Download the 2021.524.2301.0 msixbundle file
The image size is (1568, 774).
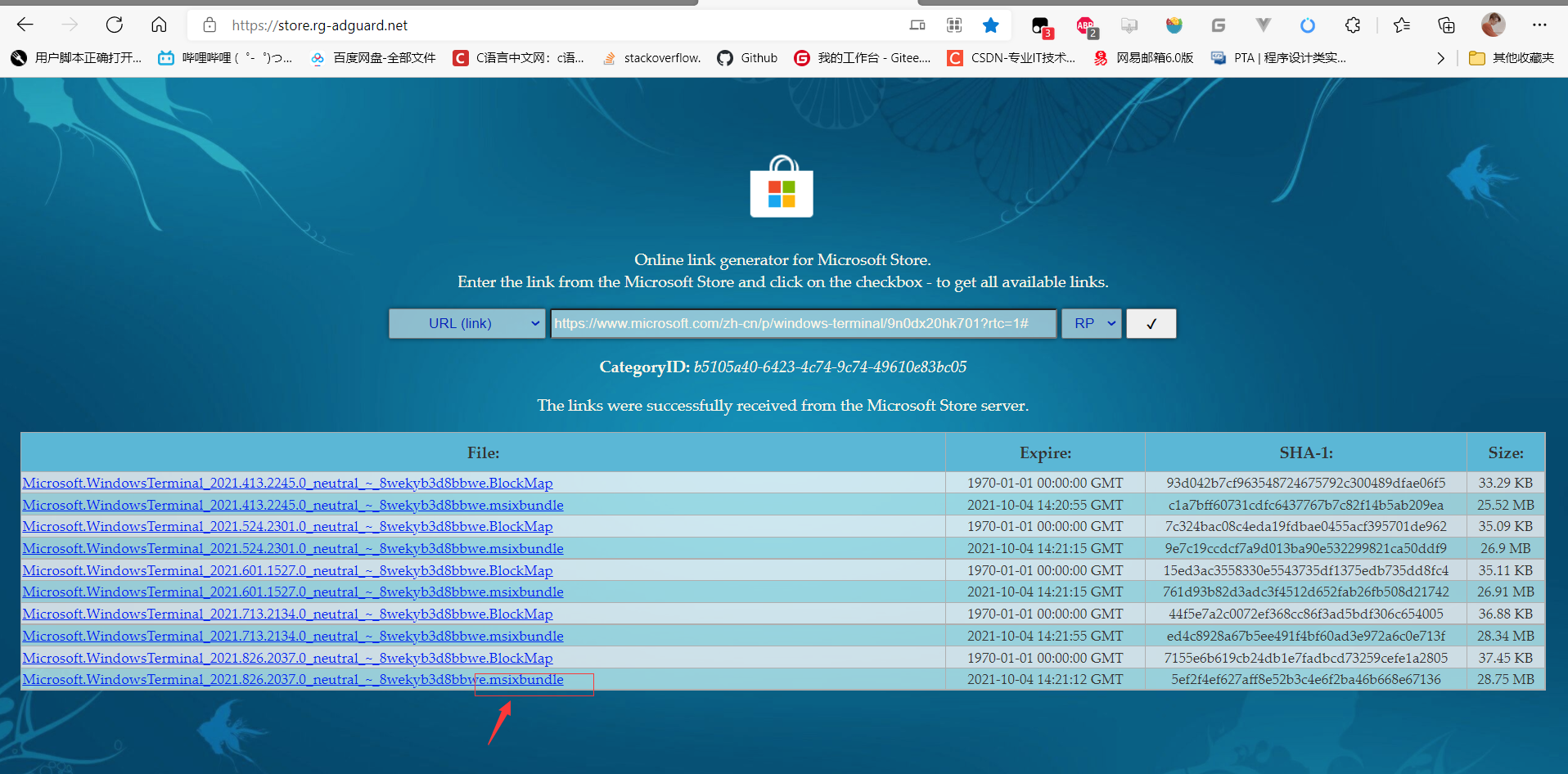293,548
